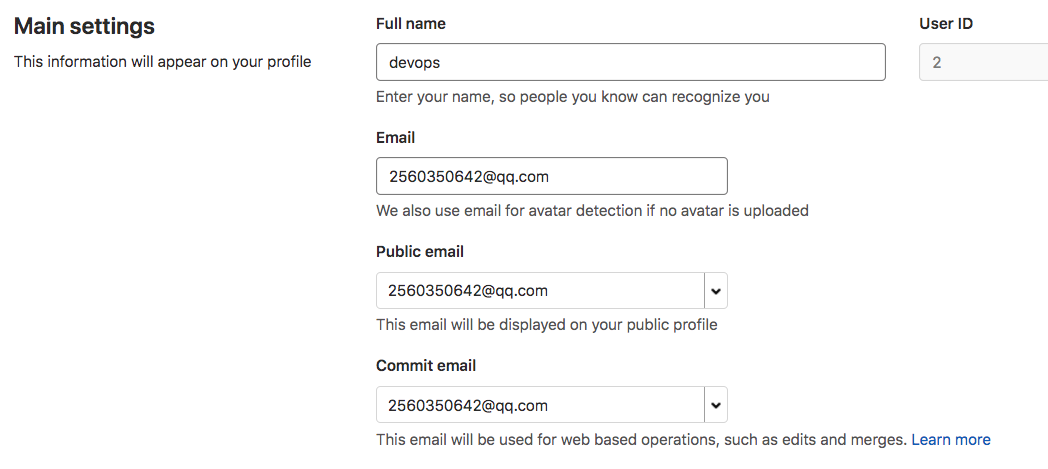Focus the Full name input field
This screenshot has height=469, width=1048.
(x=630, y=62)
